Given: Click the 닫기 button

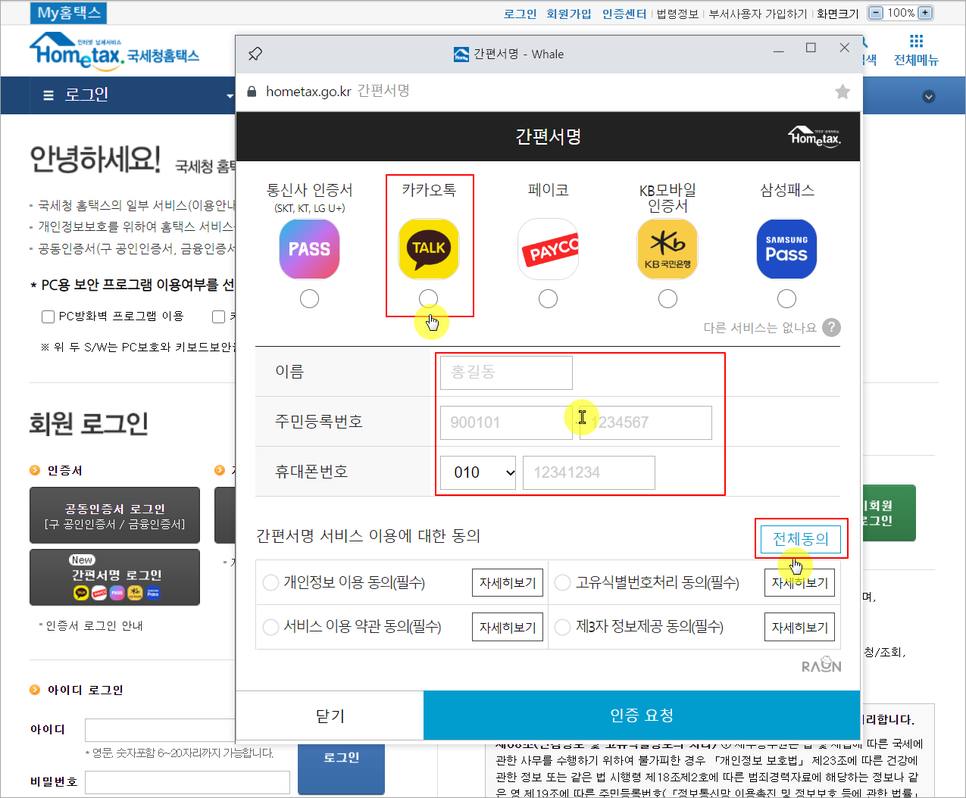Looking at the screenshot, I should (x=330, y=715).
